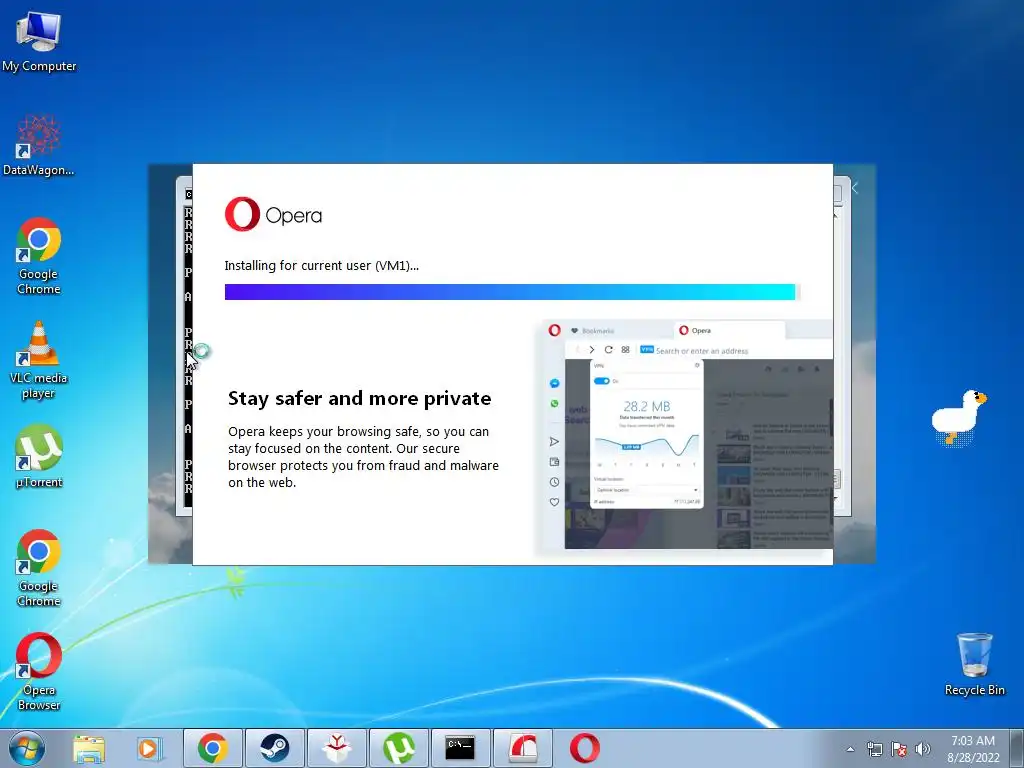Viewport: 1024px width, 768px height.
Task: Switch to Steam in the taskbar
Action: [274, 748]
